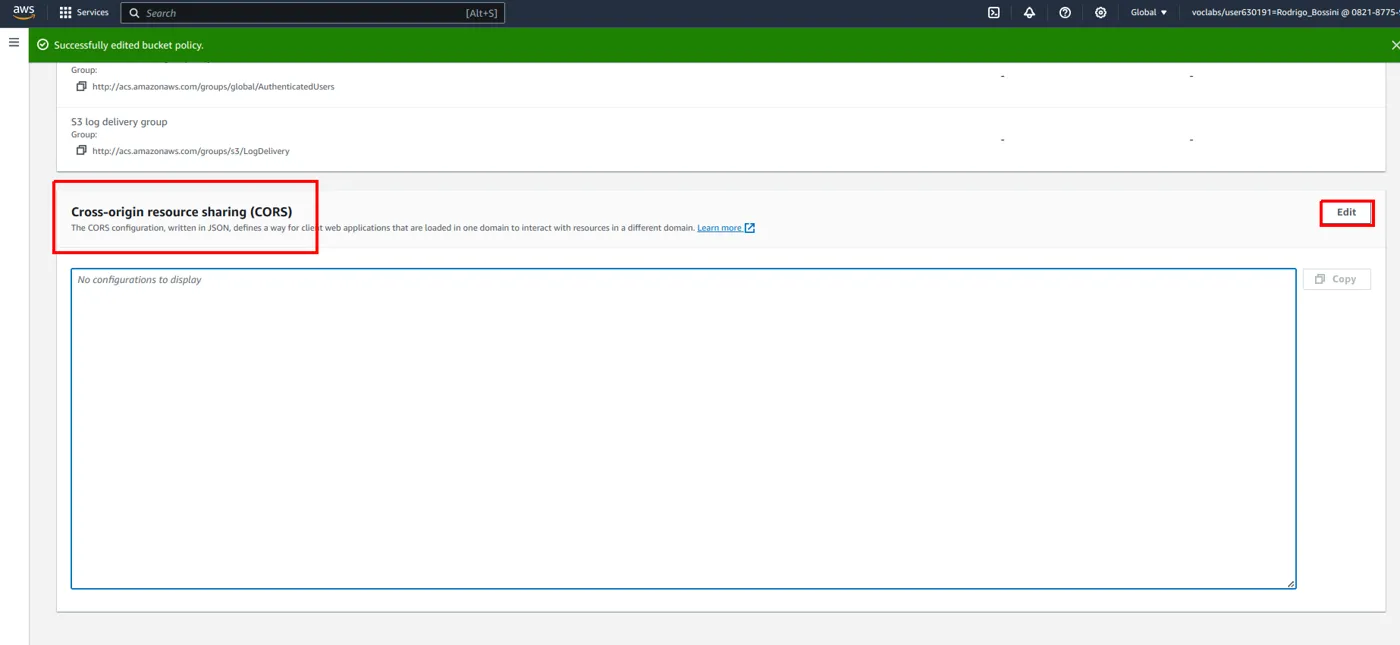Copy the AuthenticatedUsers group URL
Viewport: 1400px width, 645px height.
click(x=82, y=86)
